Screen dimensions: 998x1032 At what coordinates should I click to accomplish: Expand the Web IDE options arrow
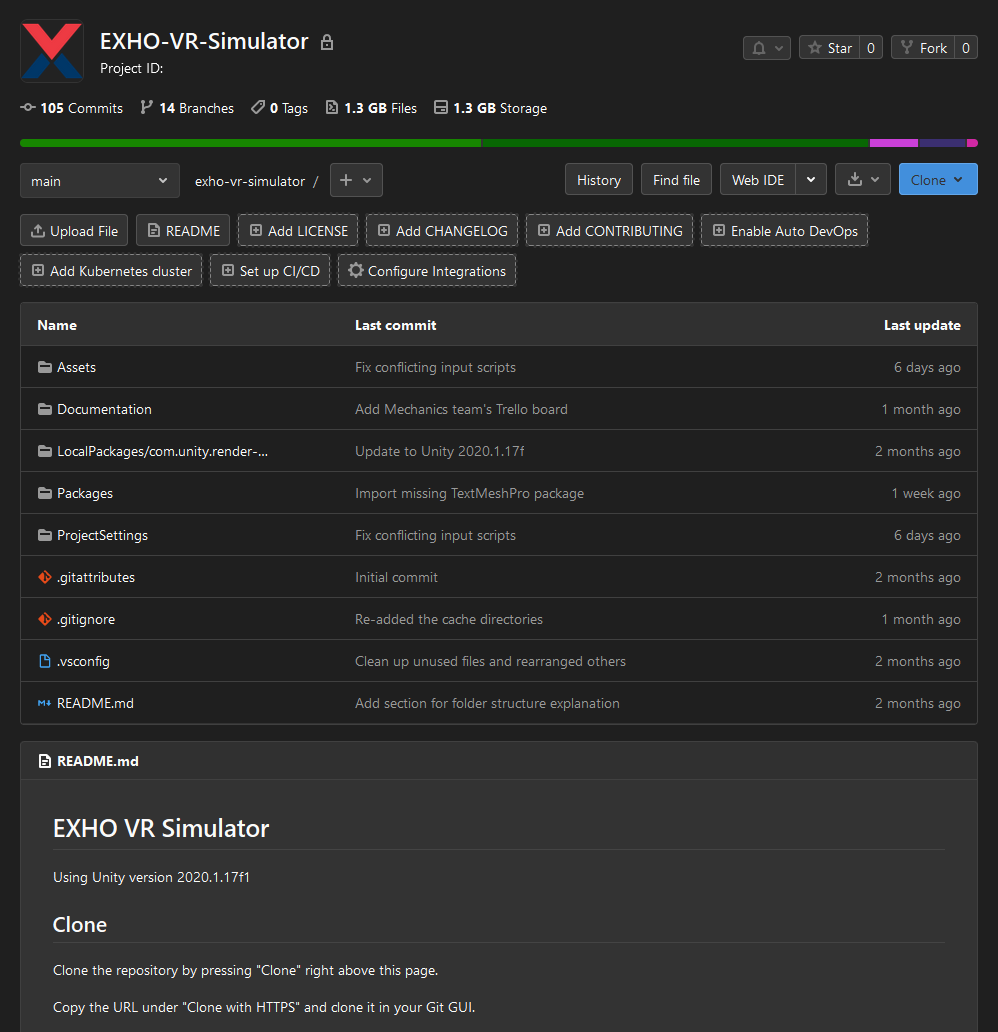pyautogui.click(x=811, y=180)
